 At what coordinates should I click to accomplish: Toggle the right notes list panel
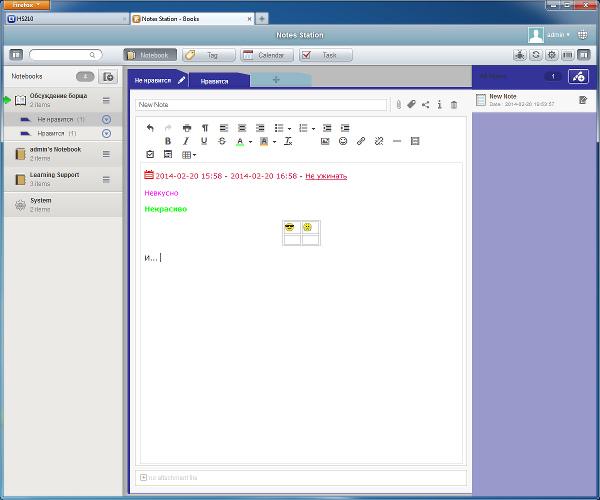[584, 55]
